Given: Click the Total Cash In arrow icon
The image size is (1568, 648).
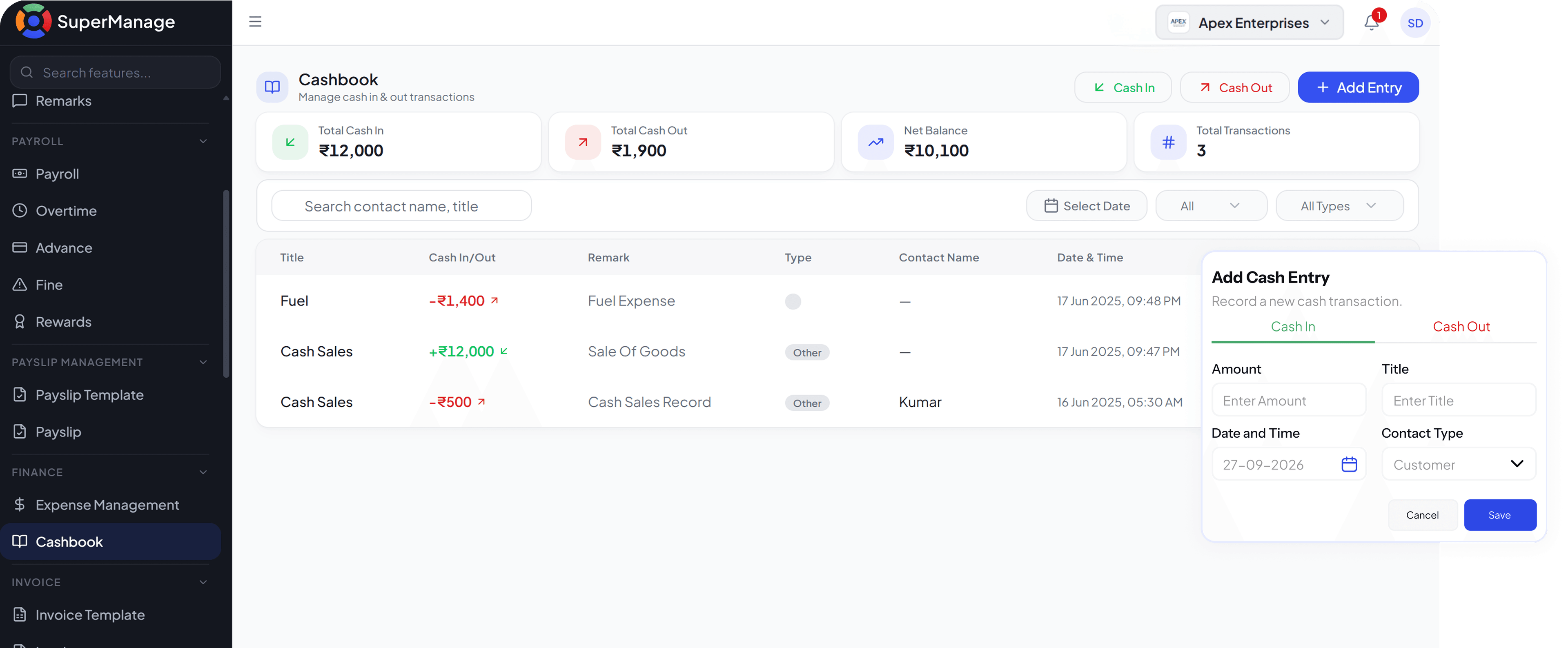Looking at the screenshot, I should click(x=290, y=142).
